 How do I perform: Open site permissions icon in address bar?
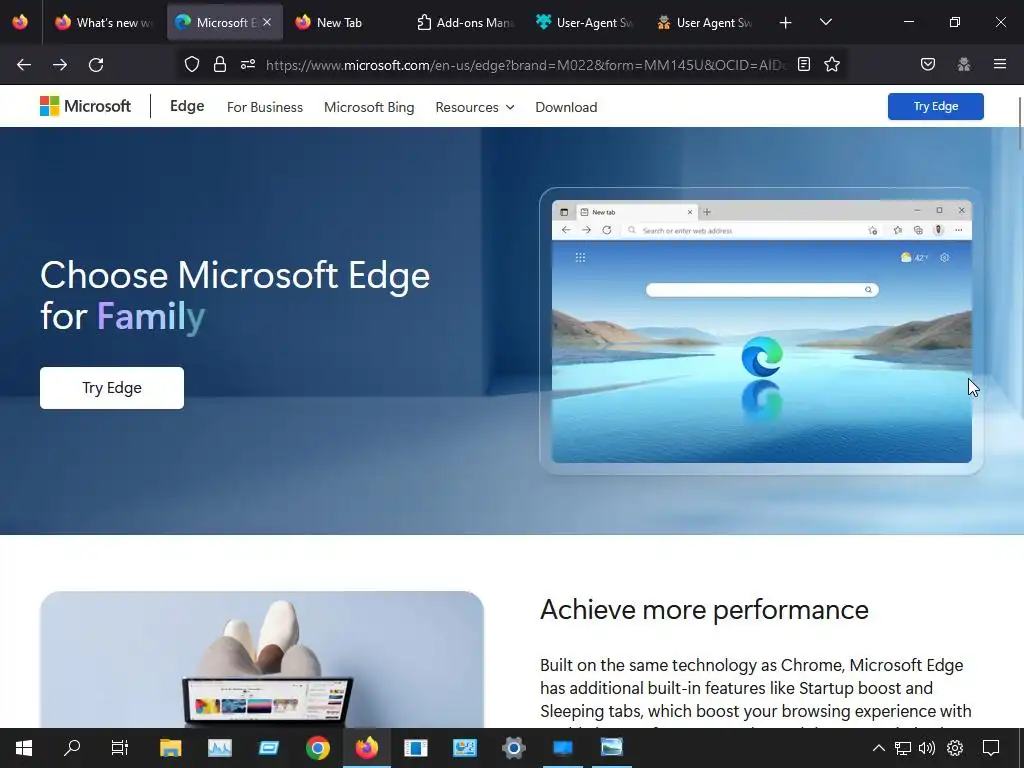point(248,64)
